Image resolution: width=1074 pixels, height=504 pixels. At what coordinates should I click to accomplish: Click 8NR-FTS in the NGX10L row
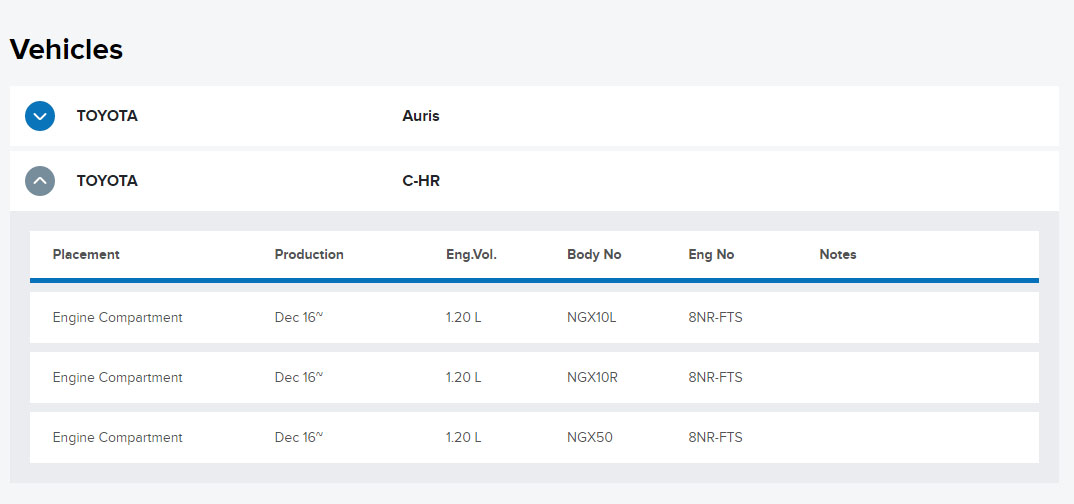[715, 318]
